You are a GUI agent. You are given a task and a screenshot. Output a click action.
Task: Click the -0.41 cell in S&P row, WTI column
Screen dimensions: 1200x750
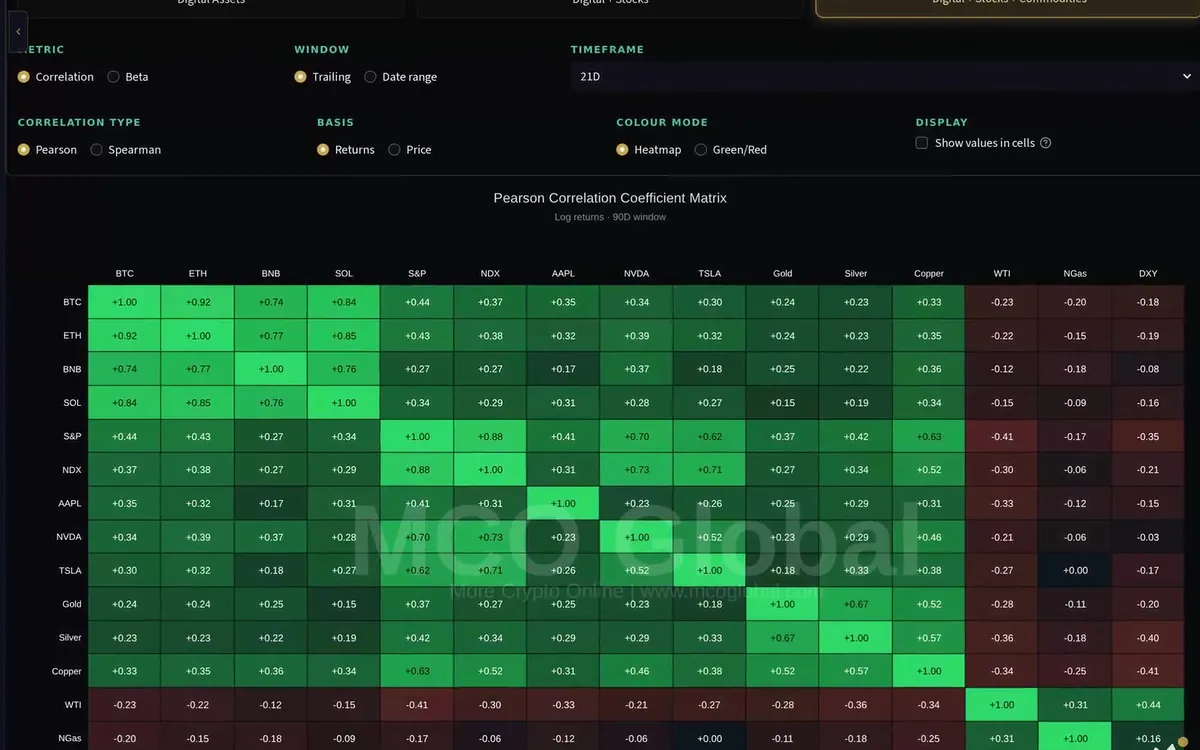[x=1002, y=437]
